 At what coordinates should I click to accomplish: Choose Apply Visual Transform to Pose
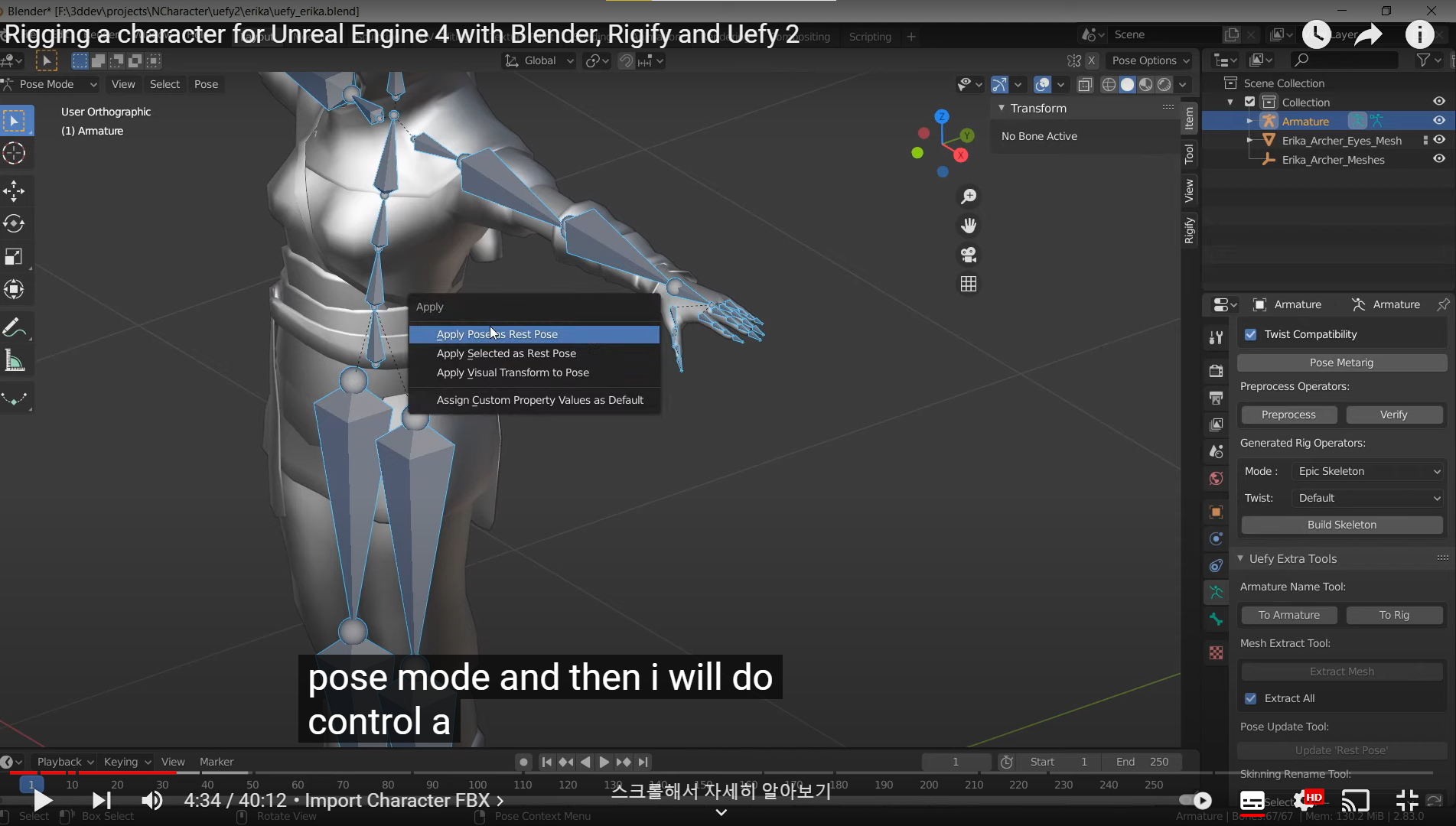pyautogui.click(x=534, y=372)
